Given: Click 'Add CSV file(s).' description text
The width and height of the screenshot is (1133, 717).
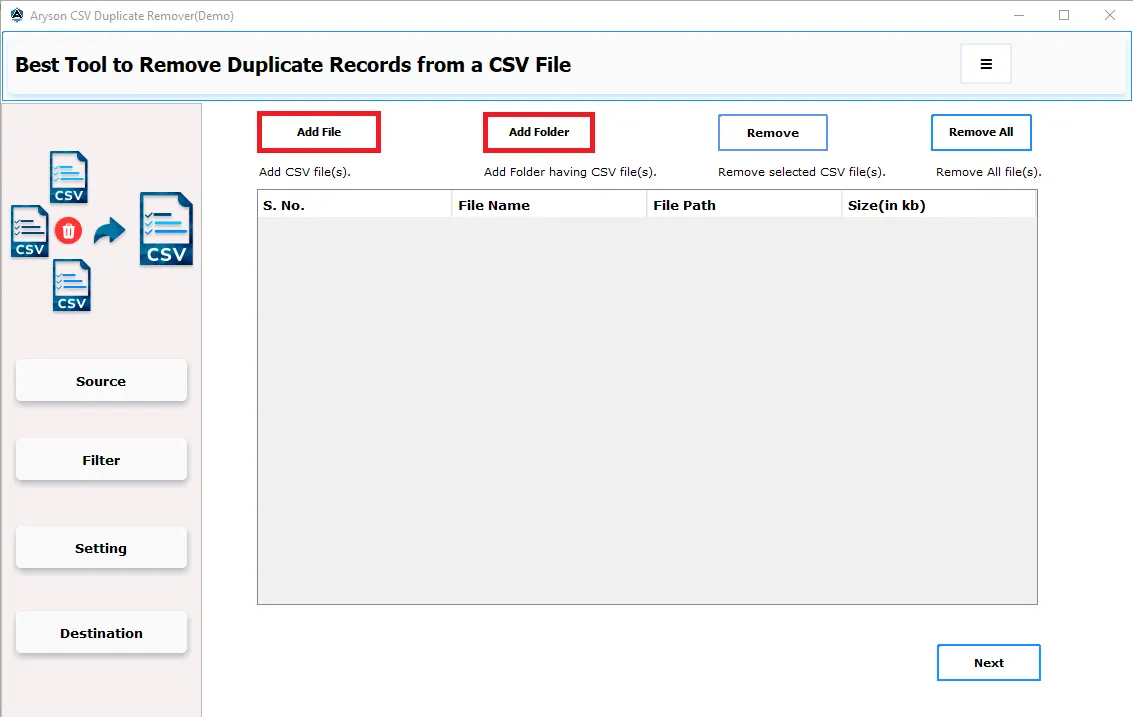Looking at the screenshot, I should [304, 172].
